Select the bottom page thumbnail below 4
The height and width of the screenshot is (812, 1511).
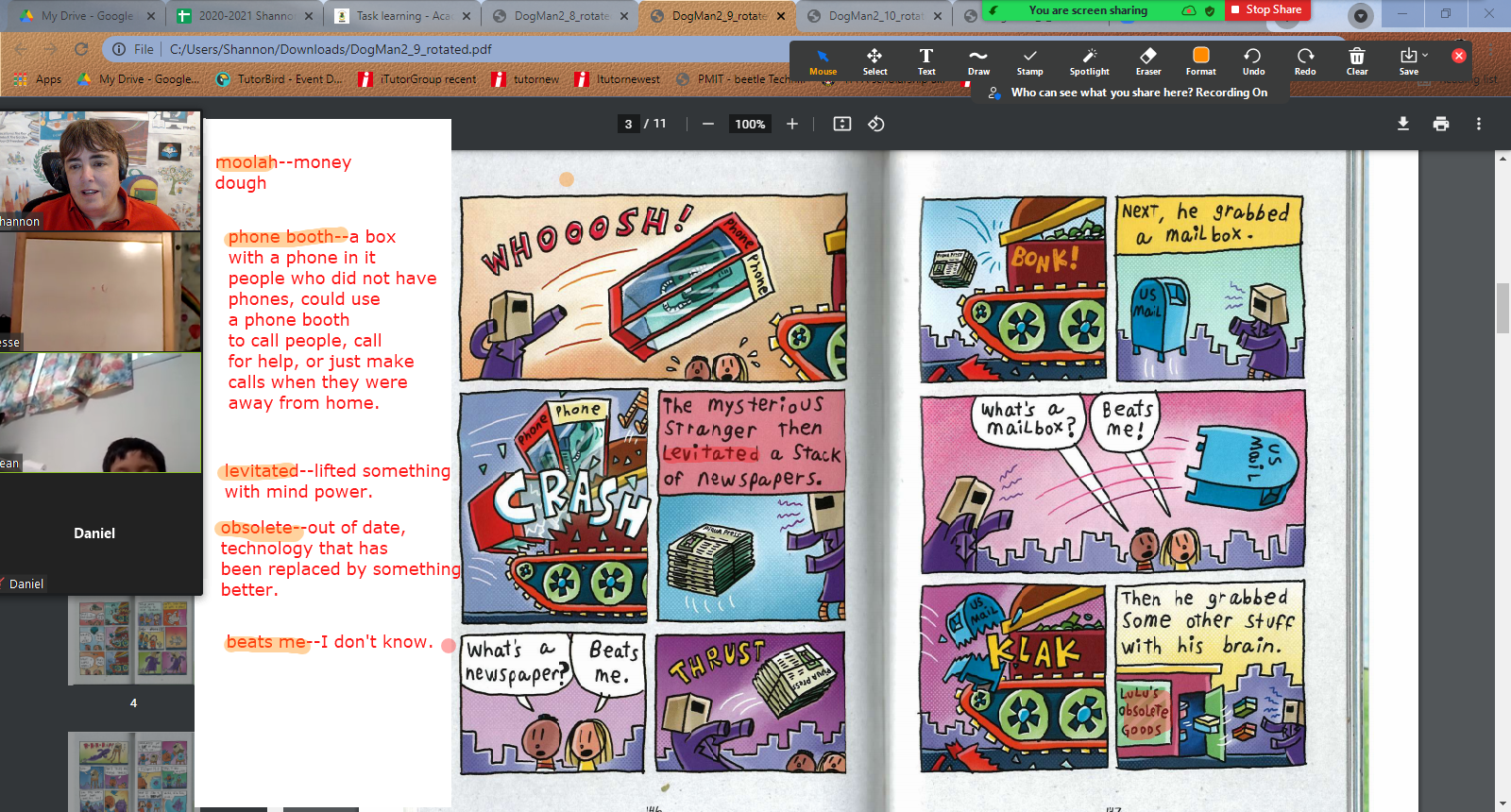tap(133, 772)
